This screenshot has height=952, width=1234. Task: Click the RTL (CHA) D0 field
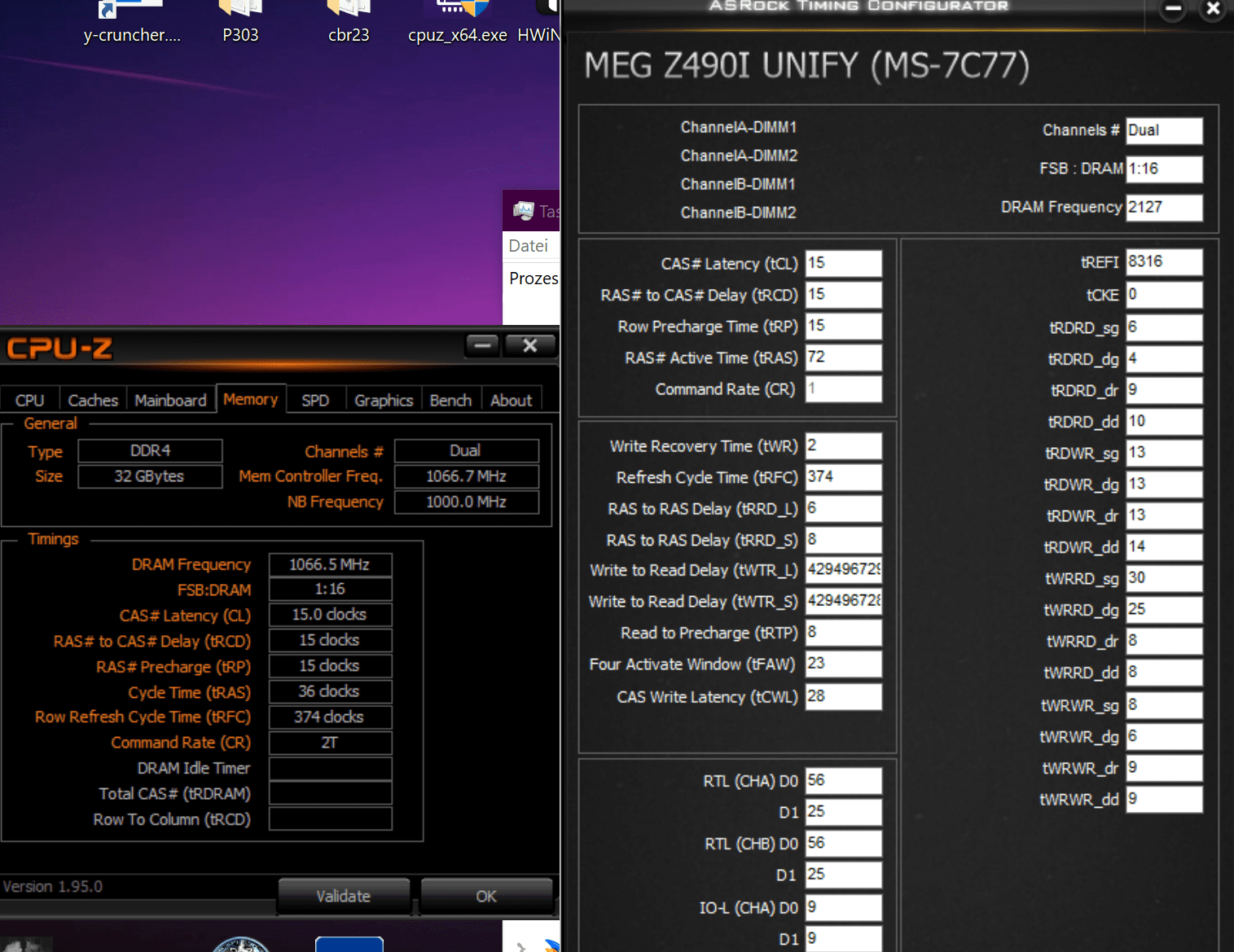pos(844,780)
